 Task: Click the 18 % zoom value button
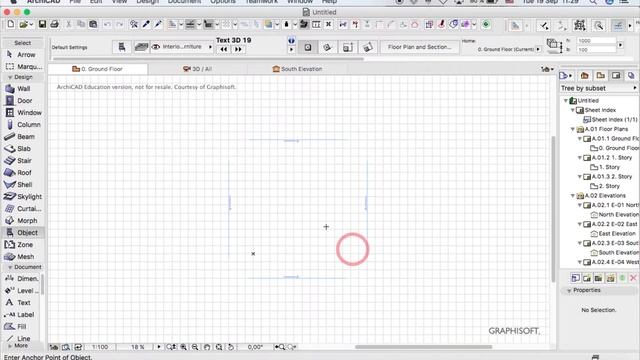pos(138,347)
